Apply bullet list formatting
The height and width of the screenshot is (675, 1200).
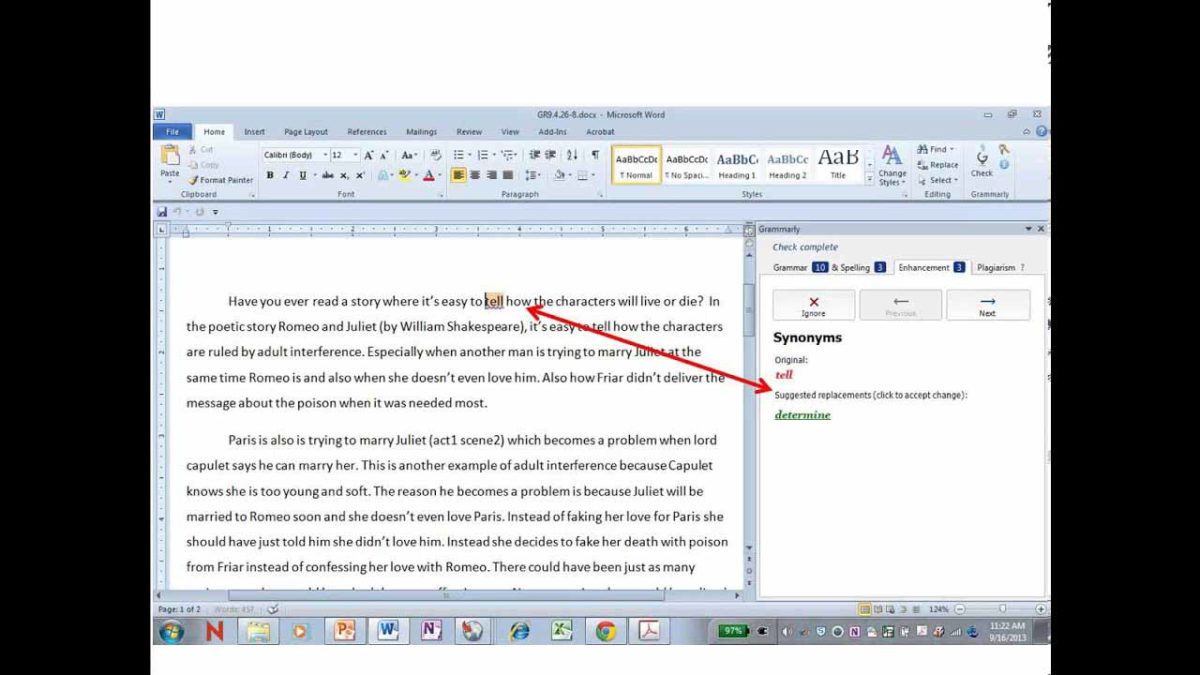[x=458, y=154]
